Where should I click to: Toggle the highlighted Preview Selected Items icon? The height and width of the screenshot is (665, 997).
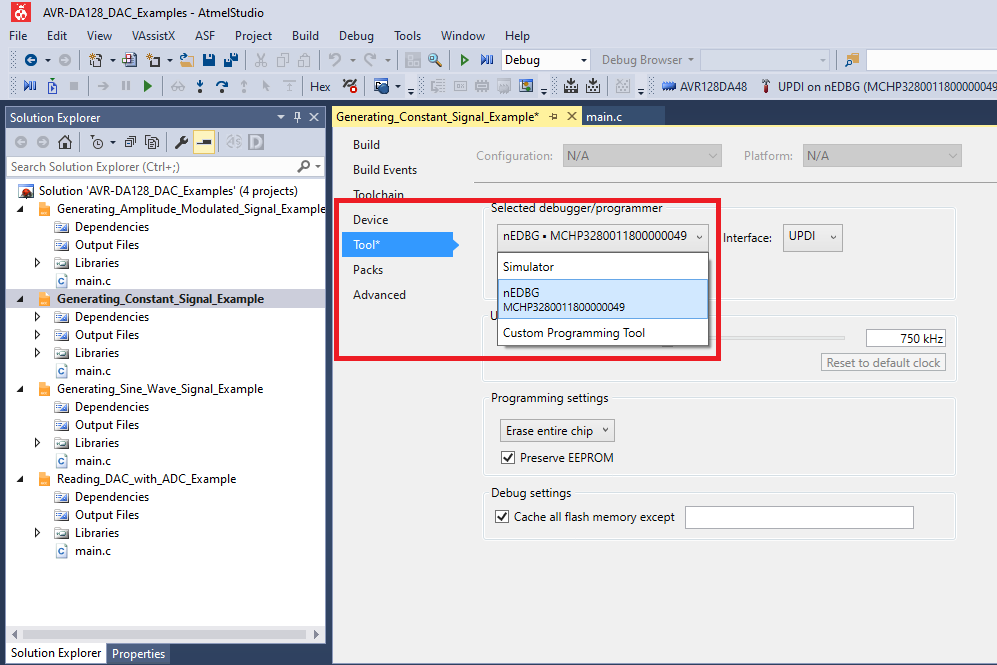204,142
